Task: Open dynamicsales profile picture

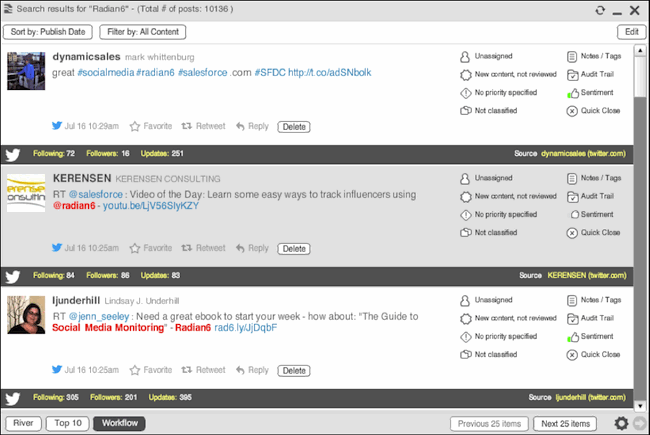Action: point(26,71)
